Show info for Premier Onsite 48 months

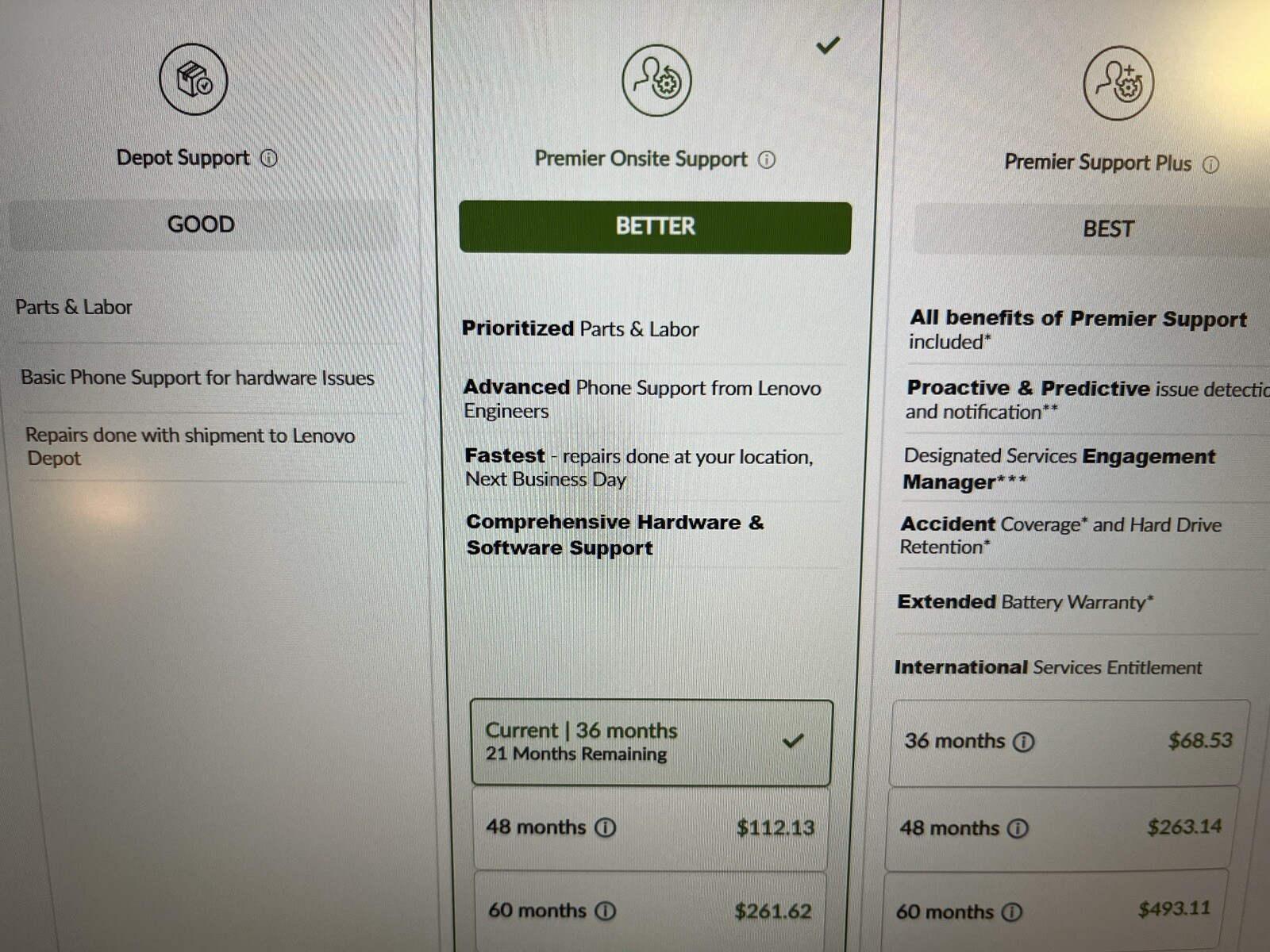(606, 827)
